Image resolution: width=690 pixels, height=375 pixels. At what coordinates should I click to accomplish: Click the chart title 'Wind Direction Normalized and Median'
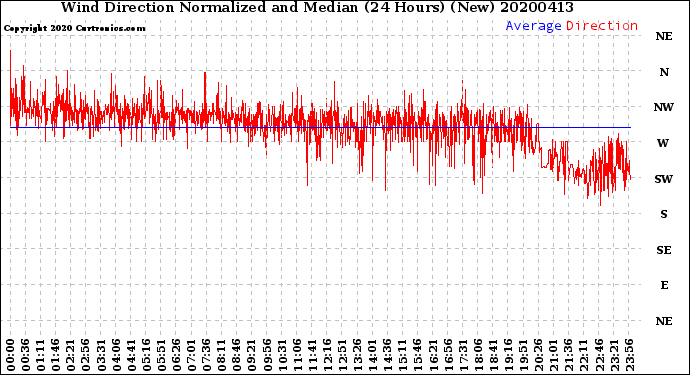click(x=209, y=7)
